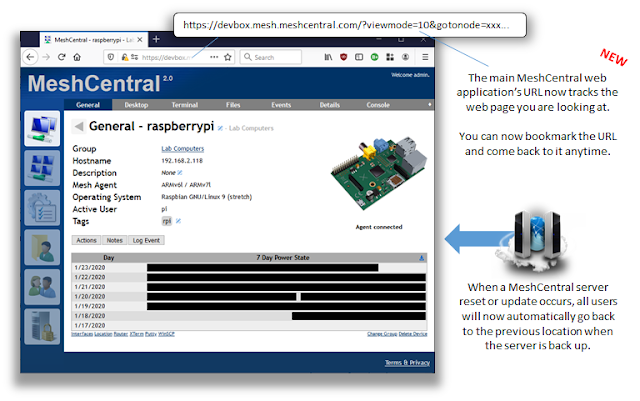Image resolution: width=640 pixels, height=401 pixels.
Task: Click the 1/20/2020 power state row
Action: tap(249, 296)
